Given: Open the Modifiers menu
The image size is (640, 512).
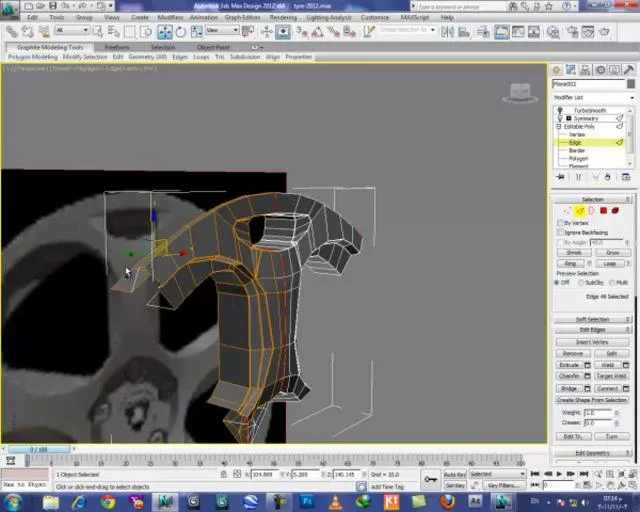Looking at the screenshot, I should click(x=170, y=18).
